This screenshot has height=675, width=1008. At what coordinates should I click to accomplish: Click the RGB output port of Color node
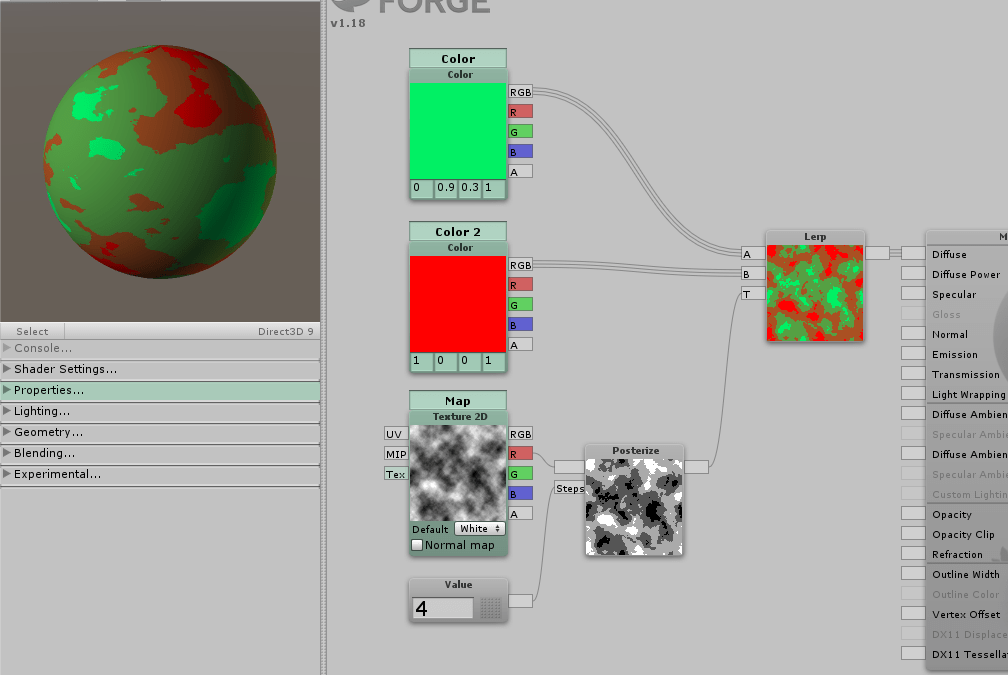[520, 92]
